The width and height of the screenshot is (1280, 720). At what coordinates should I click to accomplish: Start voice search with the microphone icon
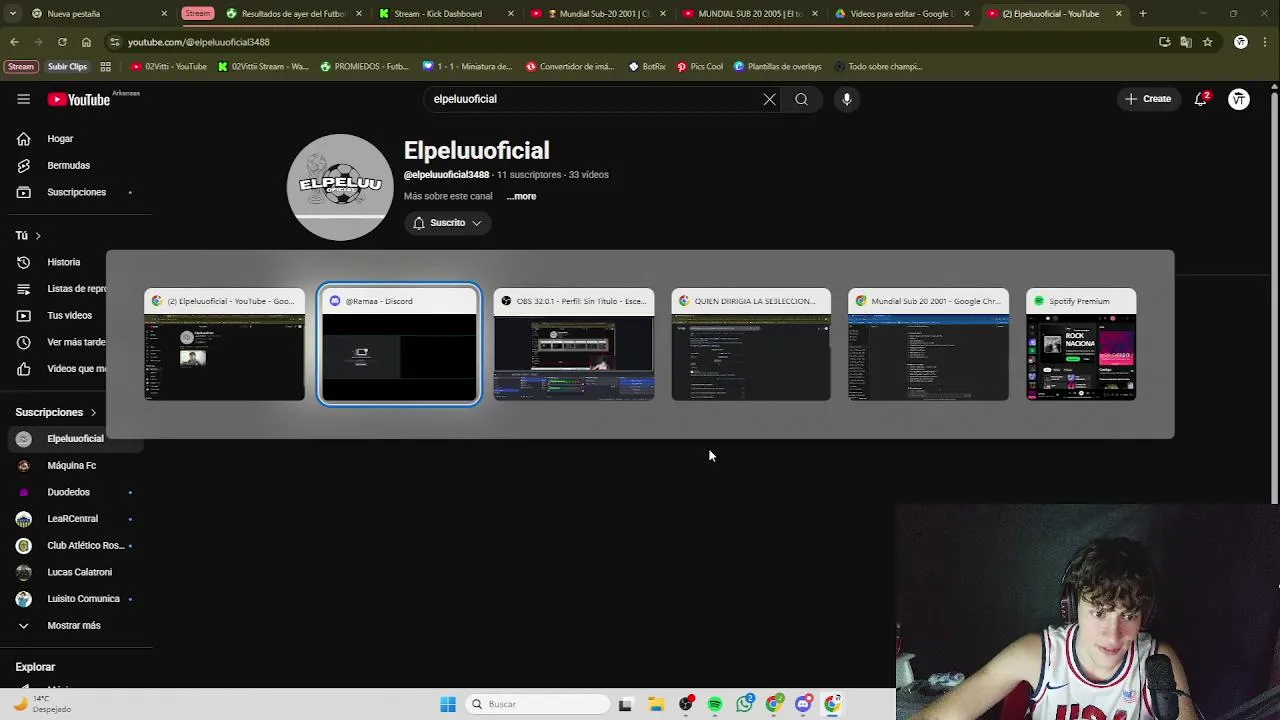pos(846,99)
